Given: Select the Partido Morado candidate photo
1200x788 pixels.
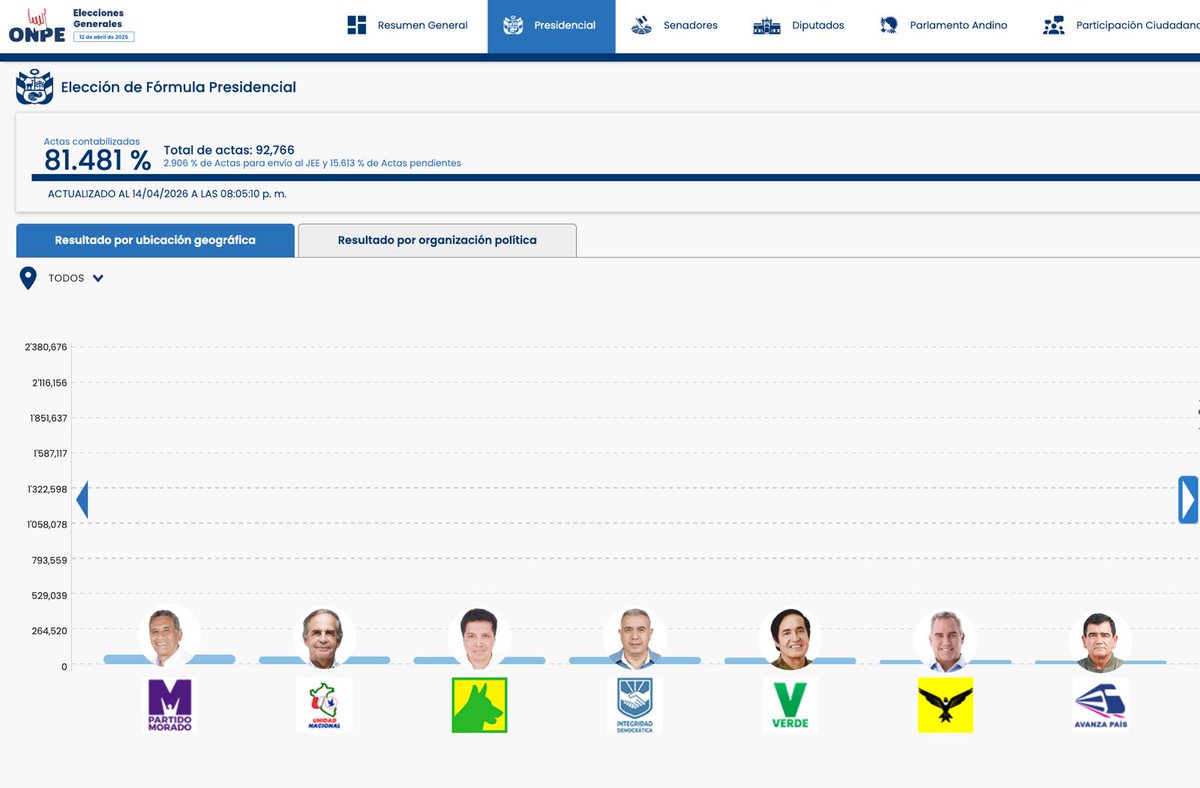Looking at the screenshot, I should click(x=169, y=637).
